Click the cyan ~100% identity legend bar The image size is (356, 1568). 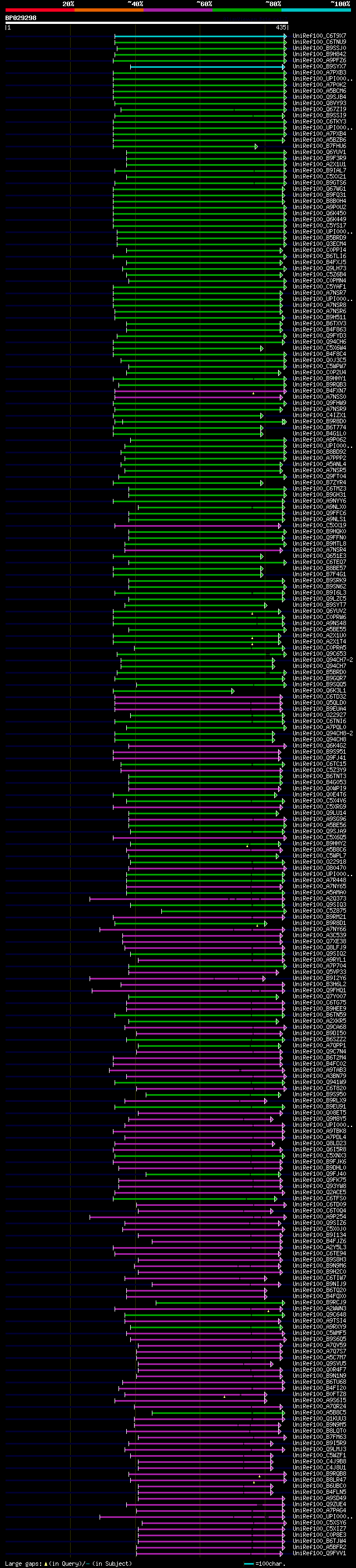316,11
